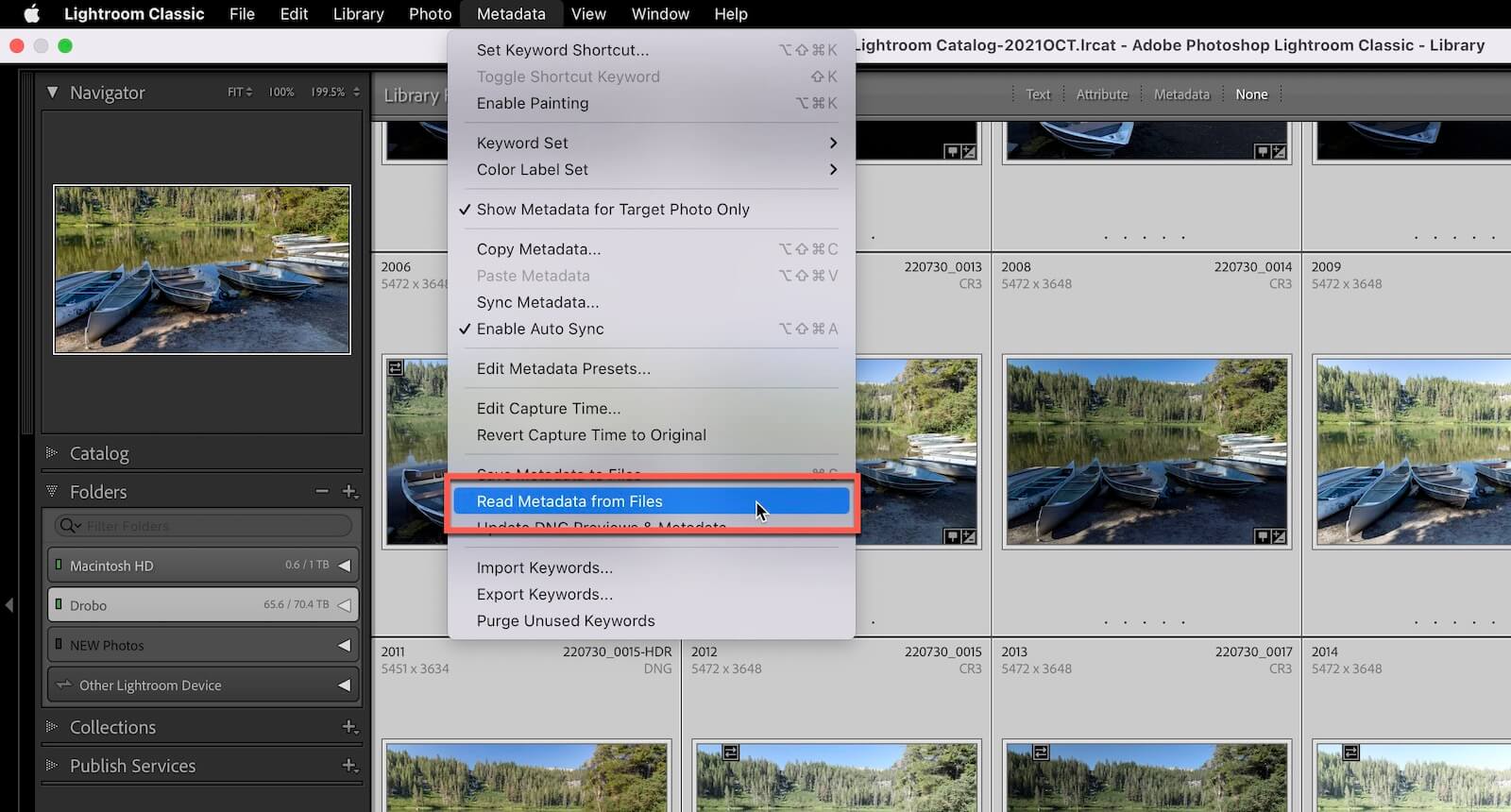Choose Edit Capture Time
Image resolution: width=1511 pixels, height=812 pixels.
coord(652,408)
